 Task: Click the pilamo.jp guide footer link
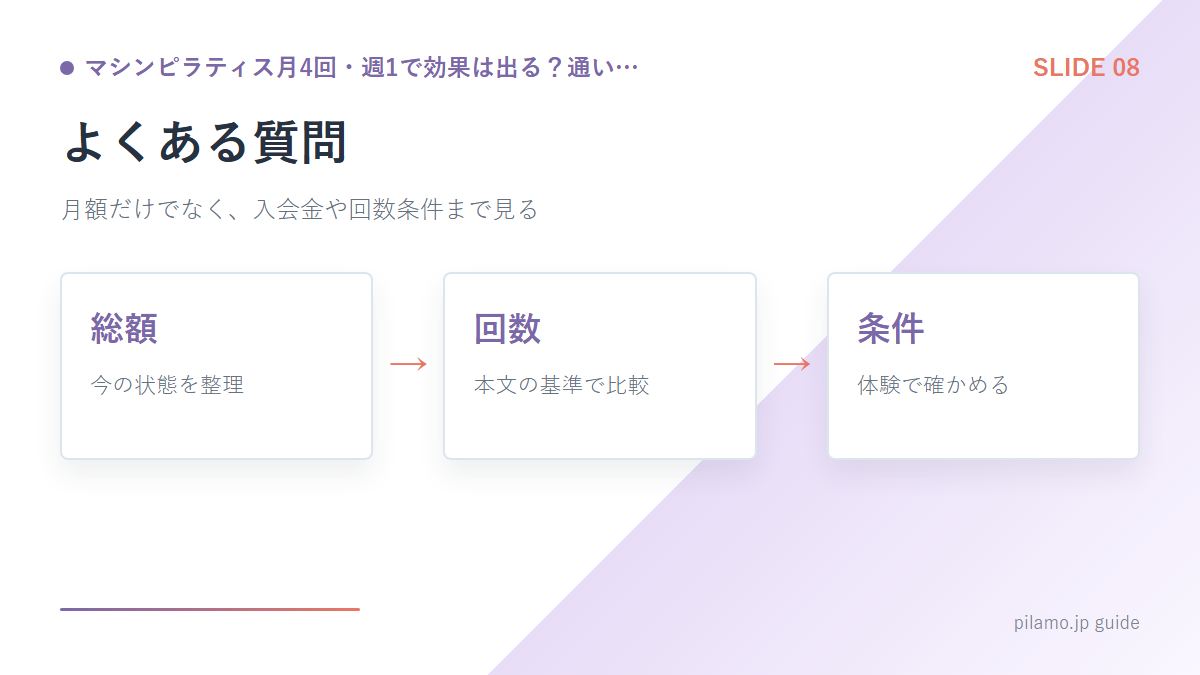click(x=1076, y=623)
